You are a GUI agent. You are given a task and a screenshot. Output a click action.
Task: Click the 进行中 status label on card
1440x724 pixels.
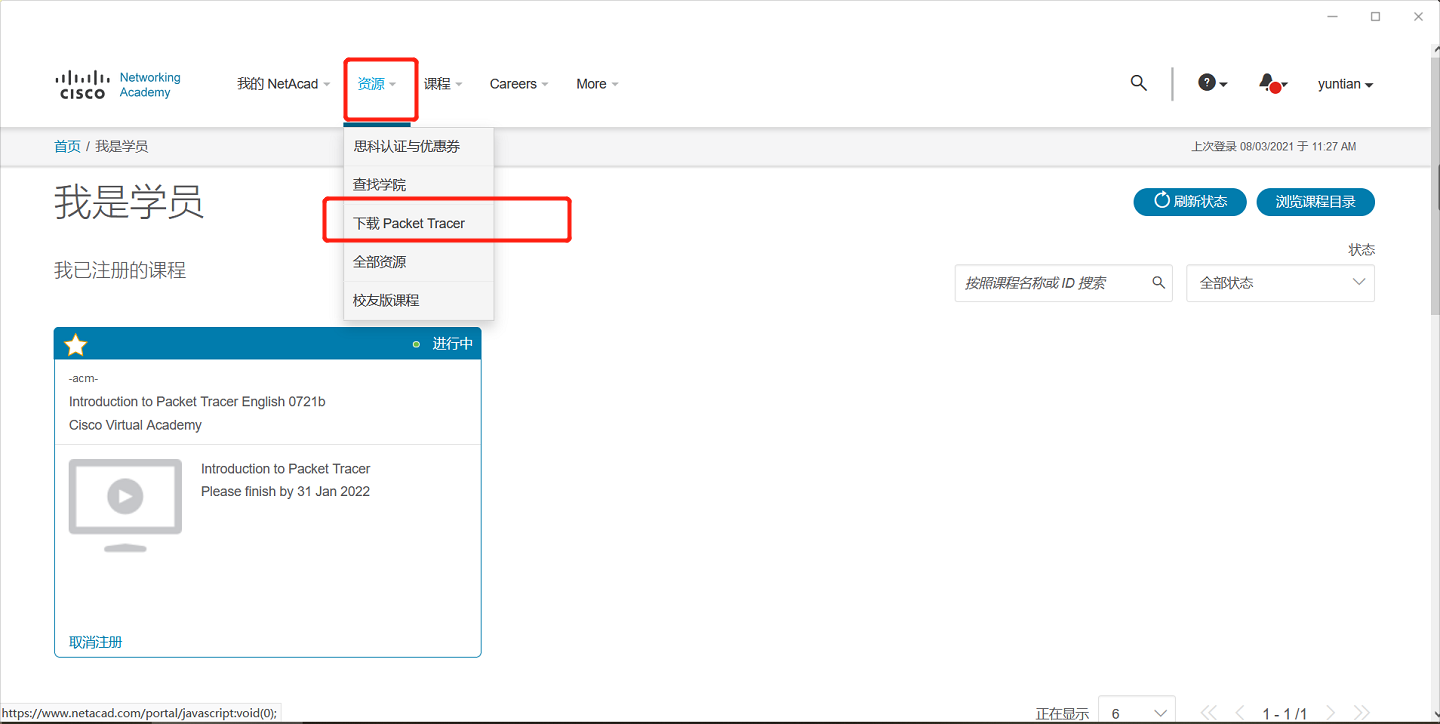coord(452,344)
